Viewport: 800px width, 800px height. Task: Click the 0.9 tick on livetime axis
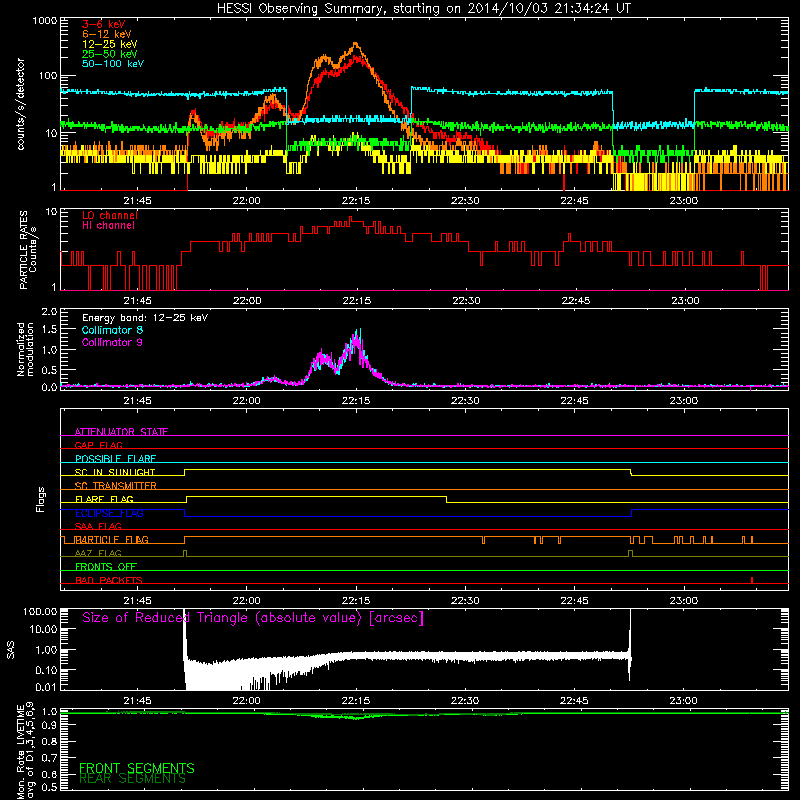point(49,726)
